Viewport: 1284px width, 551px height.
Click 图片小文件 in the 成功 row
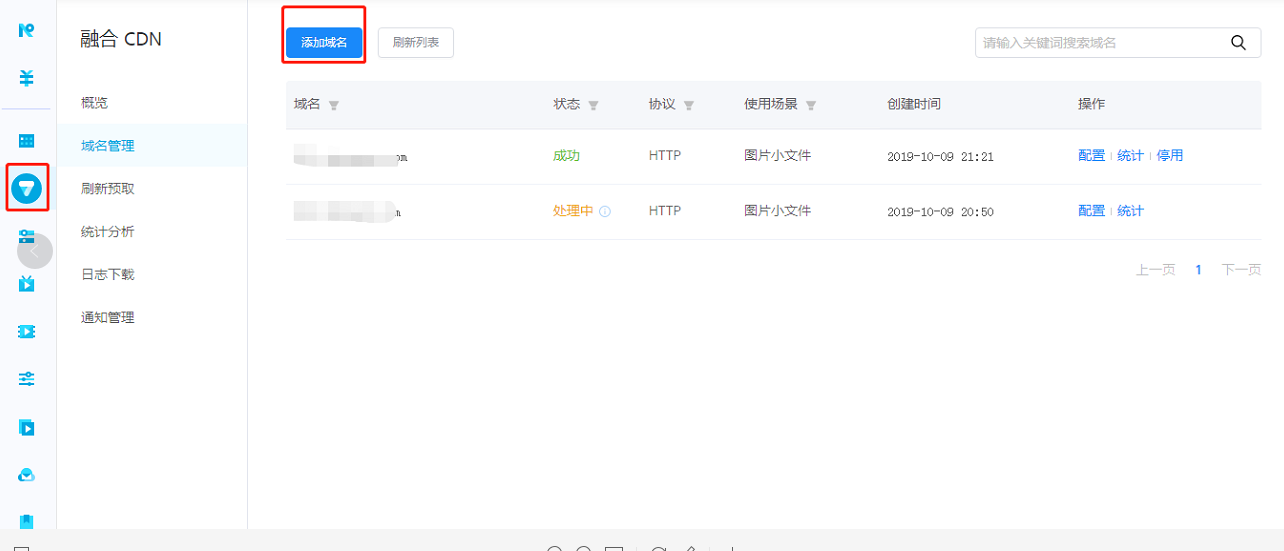(x=777, y=156)
